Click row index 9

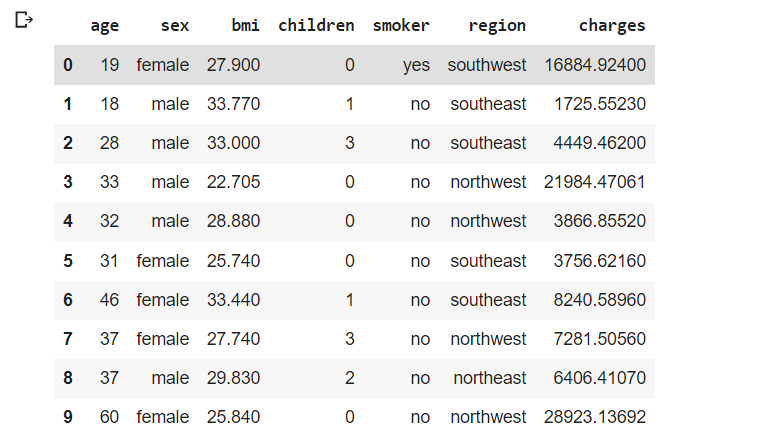point(68,417)
